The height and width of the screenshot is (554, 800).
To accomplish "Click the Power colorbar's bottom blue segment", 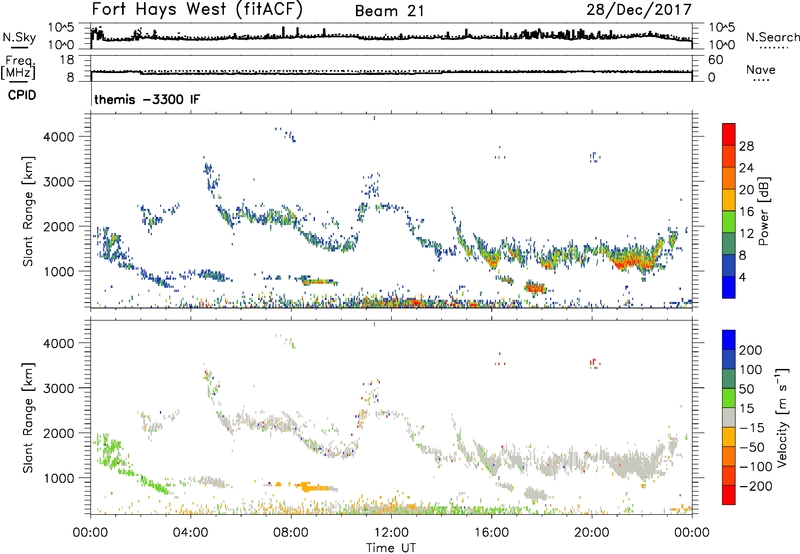I will 729,287.
